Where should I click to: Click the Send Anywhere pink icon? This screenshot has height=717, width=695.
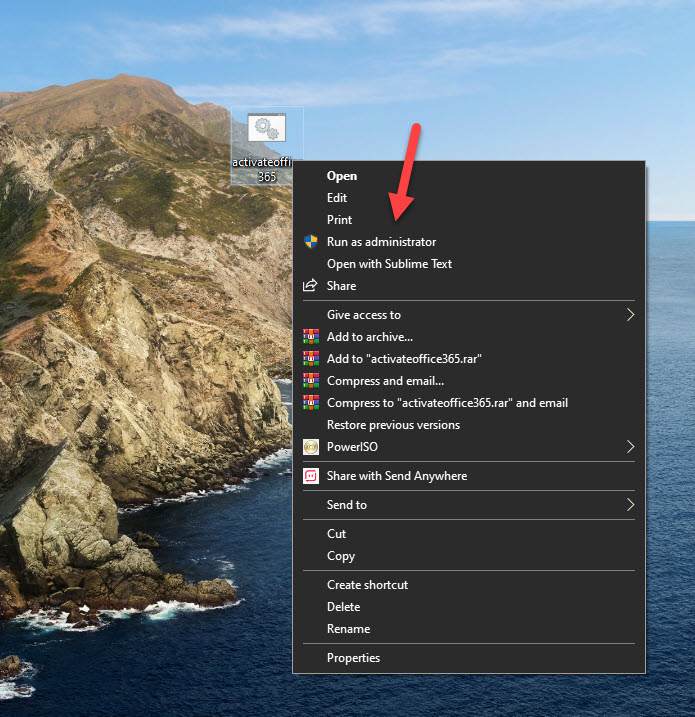coord(311,476)
